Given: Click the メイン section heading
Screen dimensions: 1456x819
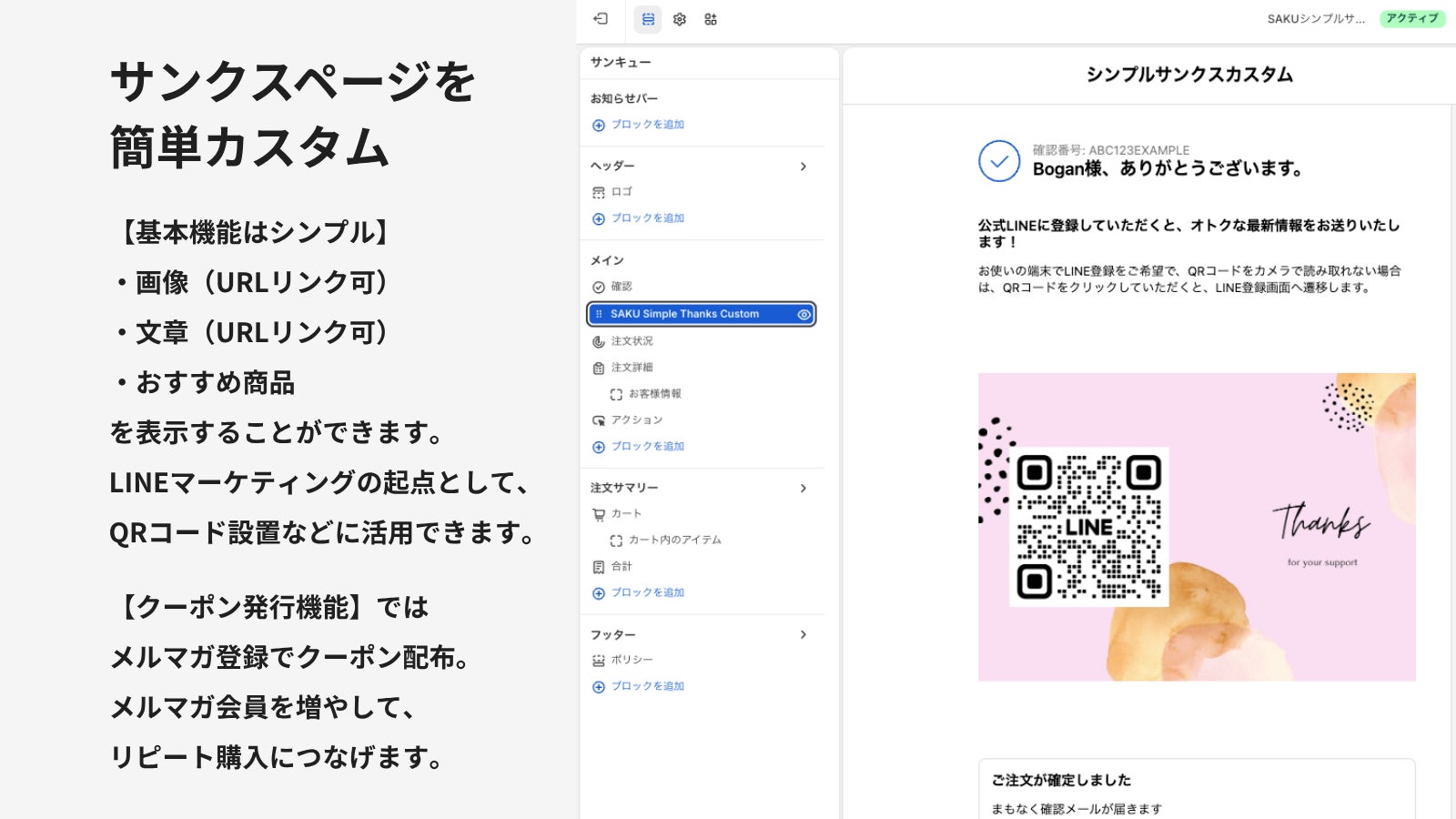Looking at the screenshot, I should (x=607, y=261).
